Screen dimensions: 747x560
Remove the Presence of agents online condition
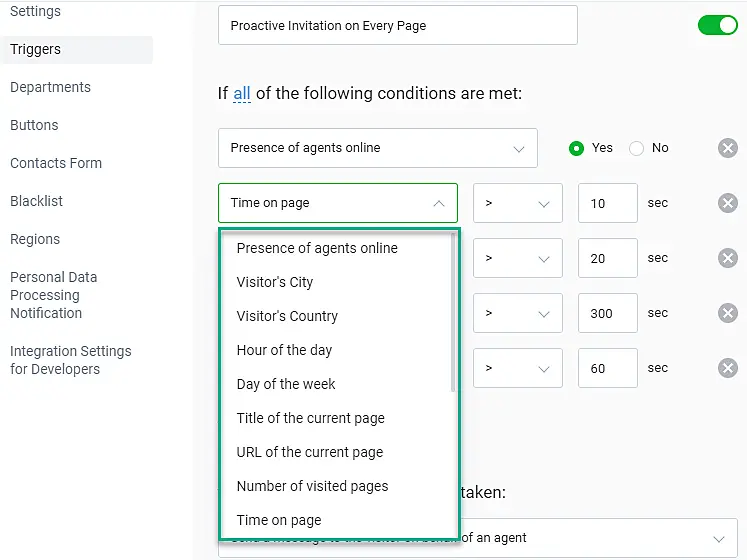[728, 148]
